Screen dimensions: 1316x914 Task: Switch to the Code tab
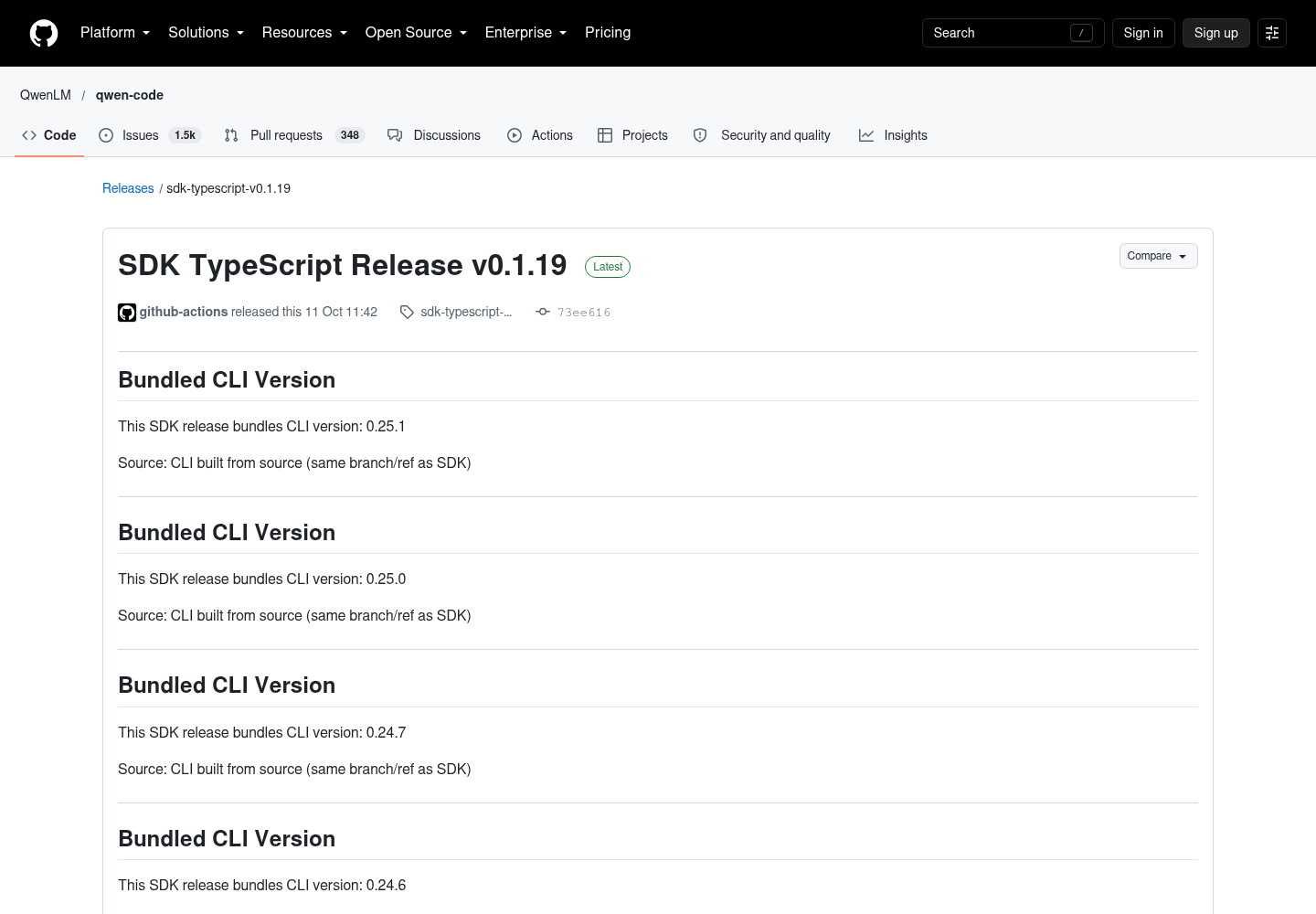49,135
